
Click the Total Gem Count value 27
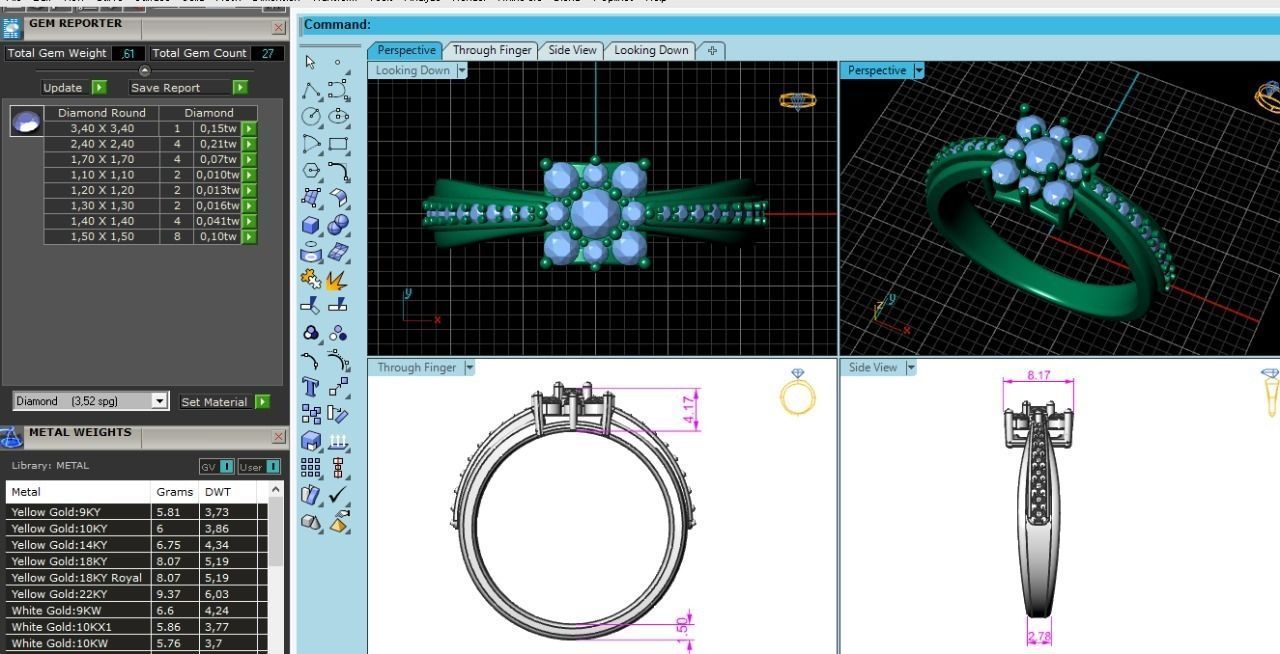(267, 53)
